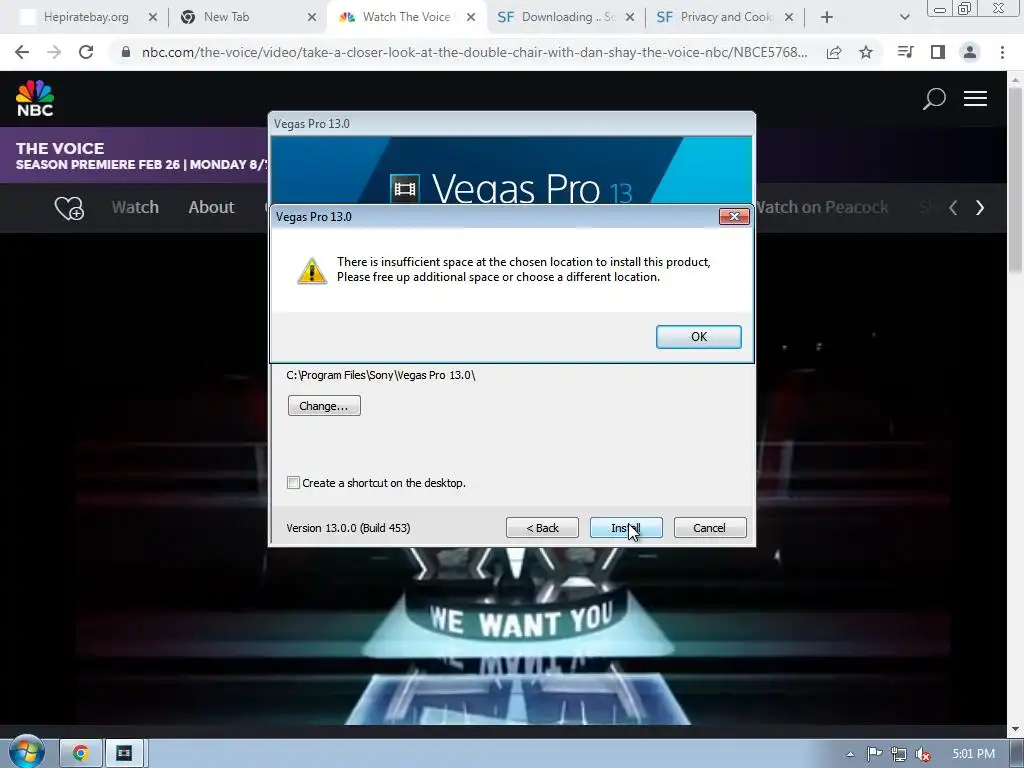Open the Watch section on NBC page
1024x768 pixels.
click(x=135, y=207)
